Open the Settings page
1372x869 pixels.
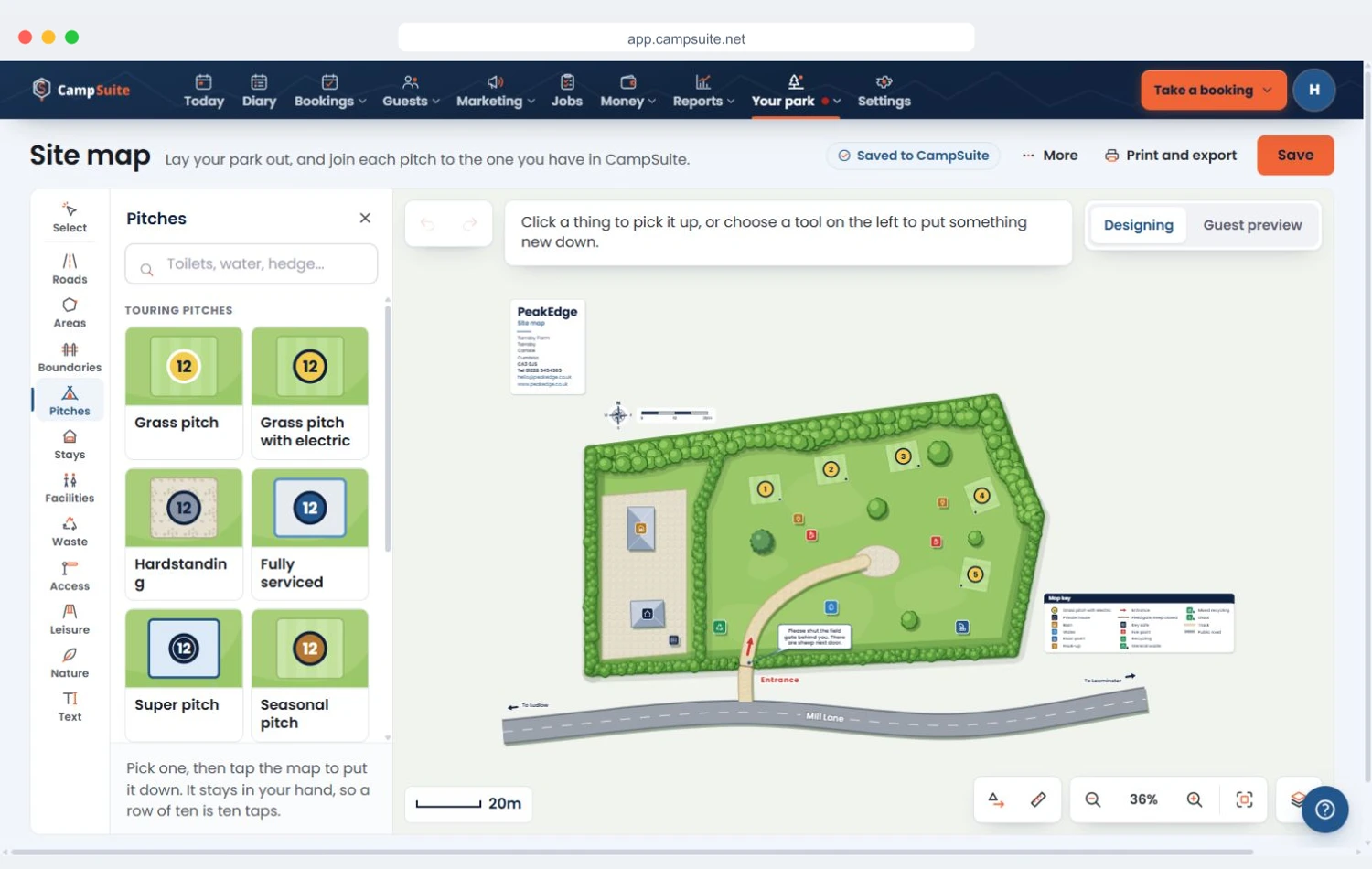tap(884, 91)
